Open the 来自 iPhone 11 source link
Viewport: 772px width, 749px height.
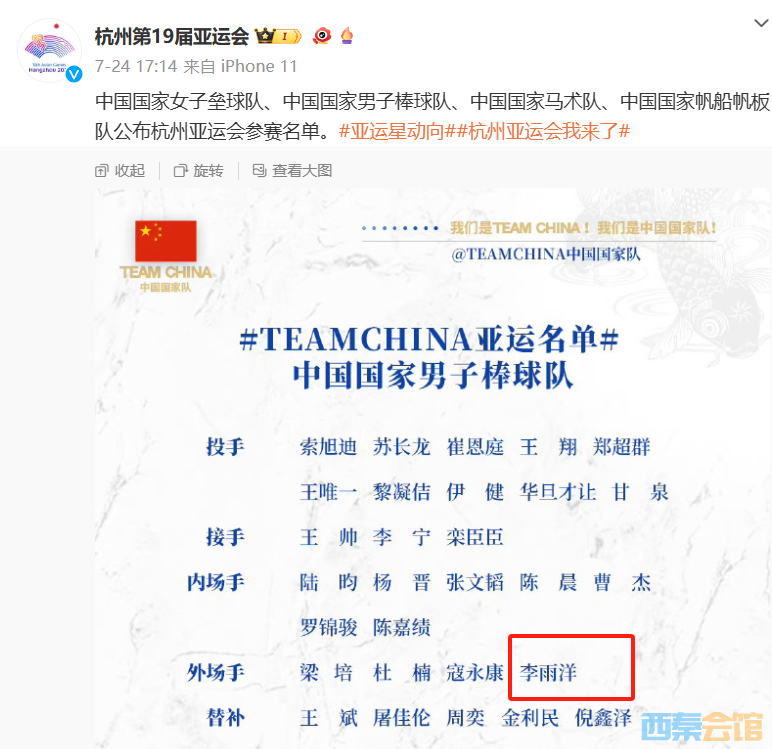tap(240, 66)
